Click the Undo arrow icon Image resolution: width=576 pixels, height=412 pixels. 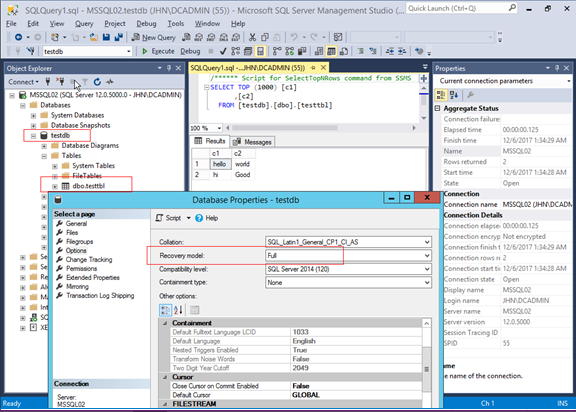click(x=294, y=37)
